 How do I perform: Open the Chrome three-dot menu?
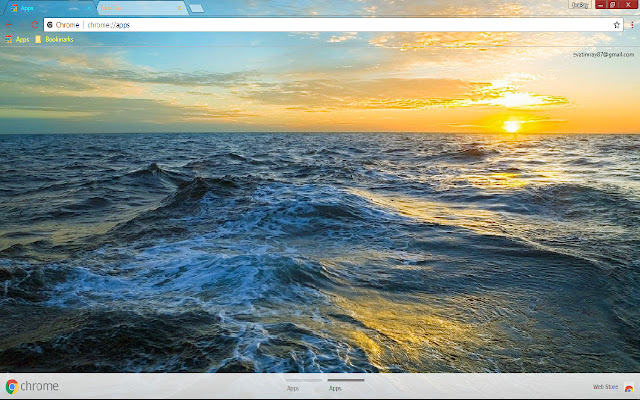pyautogui.click(x=632, y=25)
